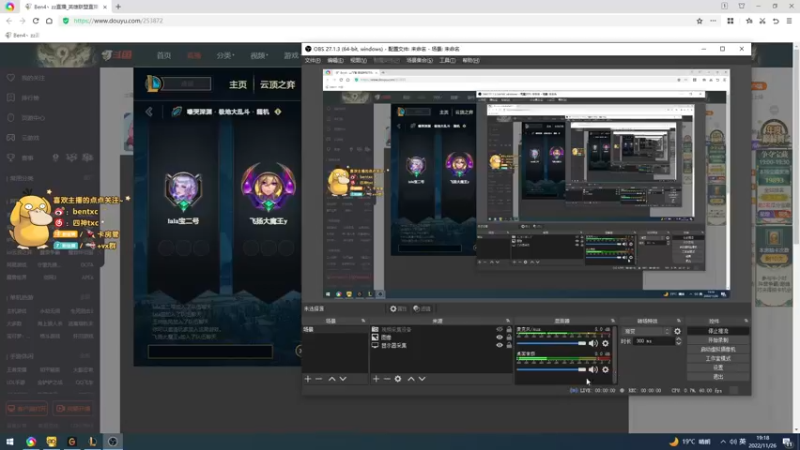Mute the mic/Aux audio channel
The image size is (800, 450).
click(593, 343)
